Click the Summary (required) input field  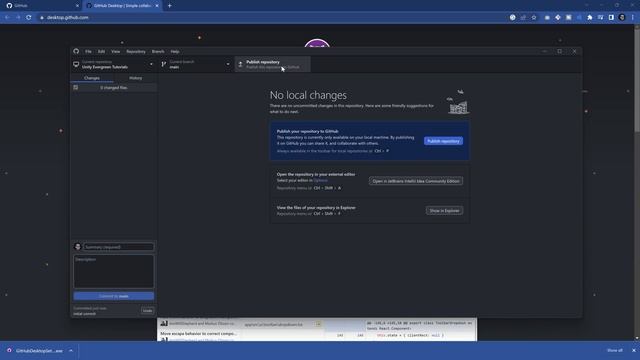(x=118, y=247)
